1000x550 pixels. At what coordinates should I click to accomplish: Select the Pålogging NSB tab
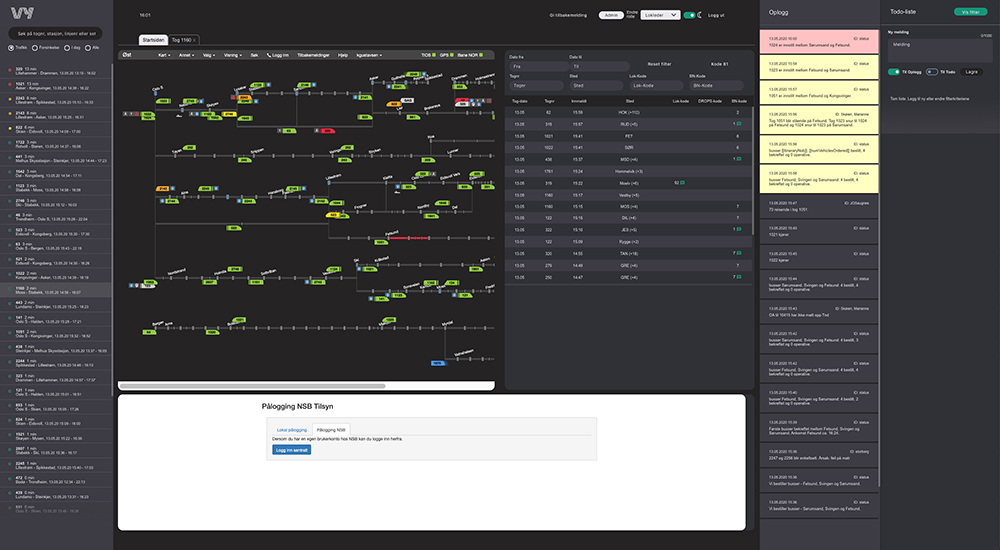pos(331,430)
